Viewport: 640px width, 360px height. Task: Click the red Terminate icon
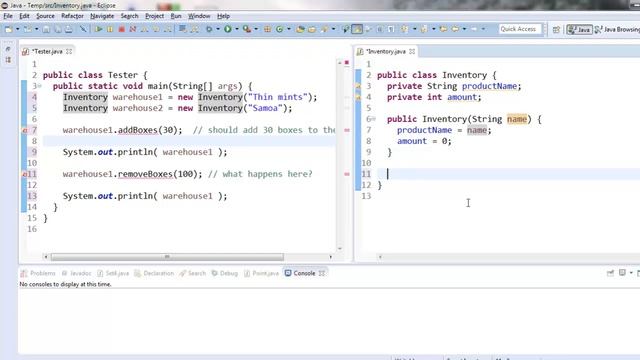click(x=121, y=29)
